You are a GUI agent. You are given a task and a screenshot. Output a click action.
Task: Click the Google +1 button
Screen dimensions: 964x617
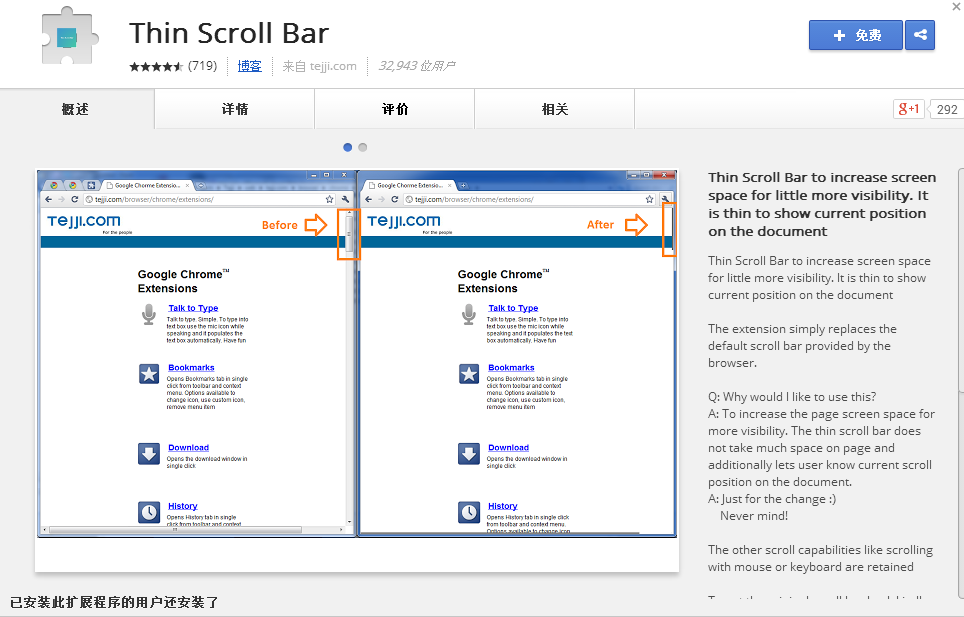pos(909,109)
